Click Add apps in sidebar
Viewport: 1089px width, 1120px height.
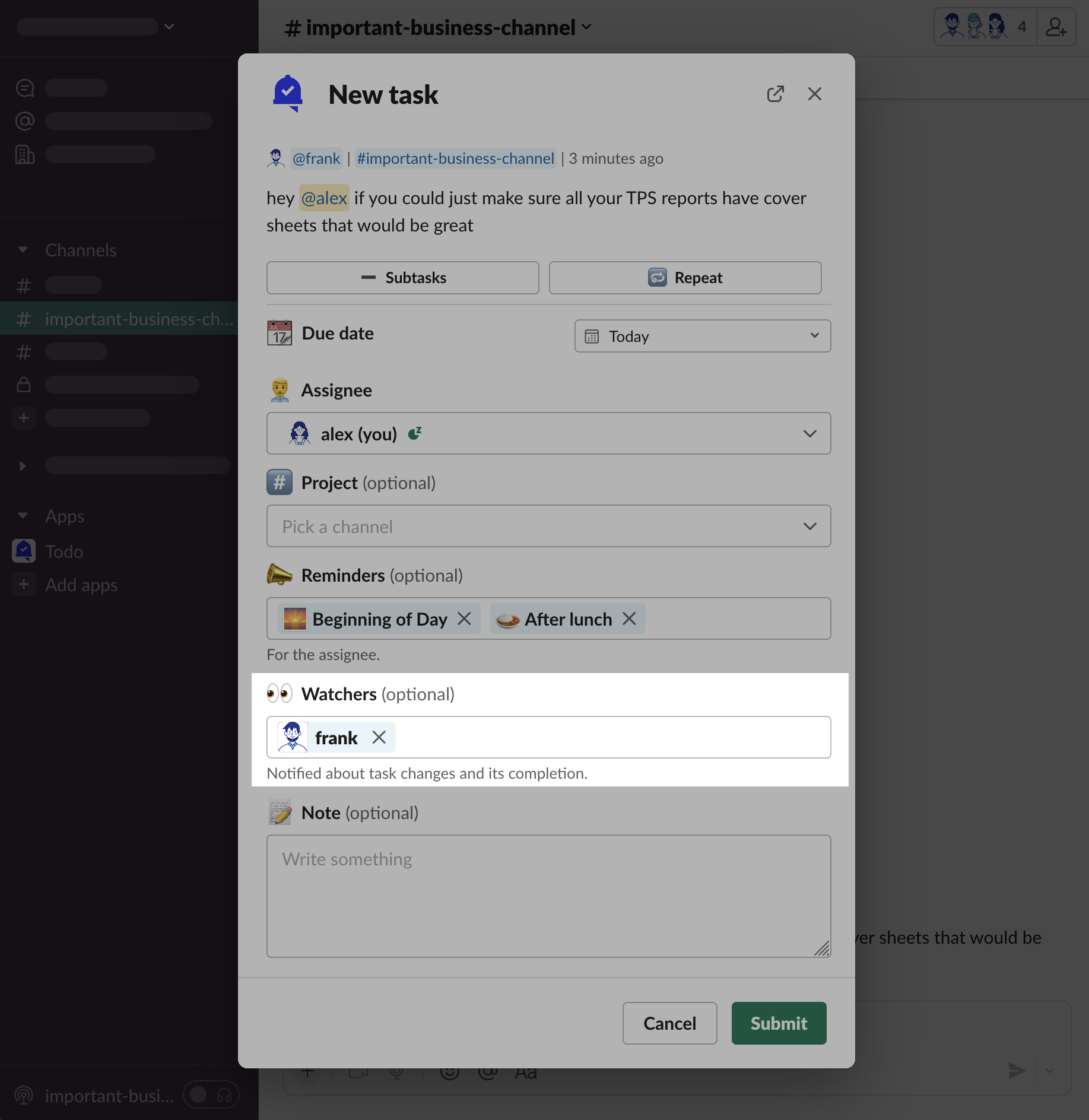(81, 585)
